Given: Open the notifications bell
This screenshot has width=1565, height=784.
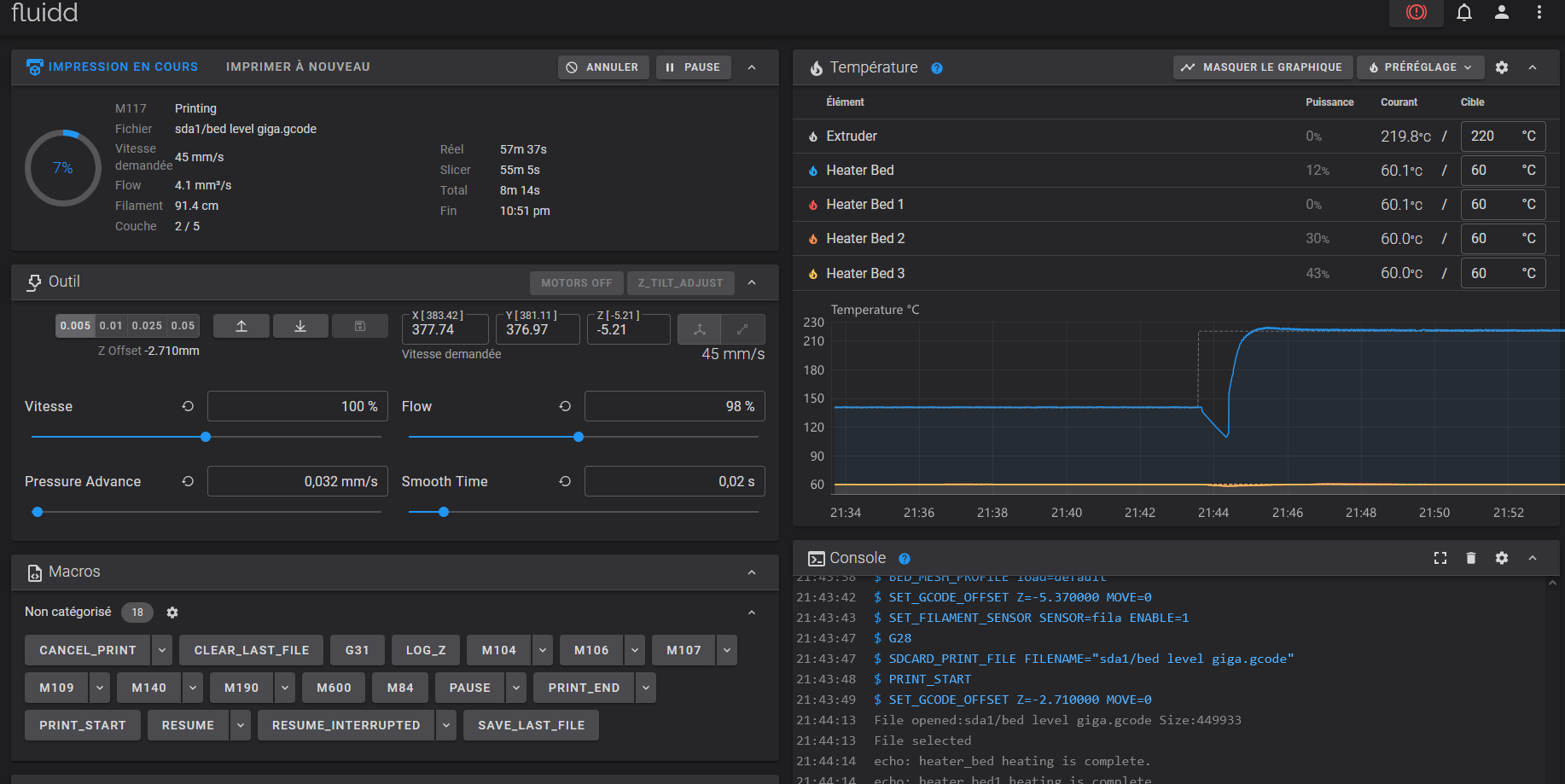Looking at the screenshot, I should click(1464, 12).
